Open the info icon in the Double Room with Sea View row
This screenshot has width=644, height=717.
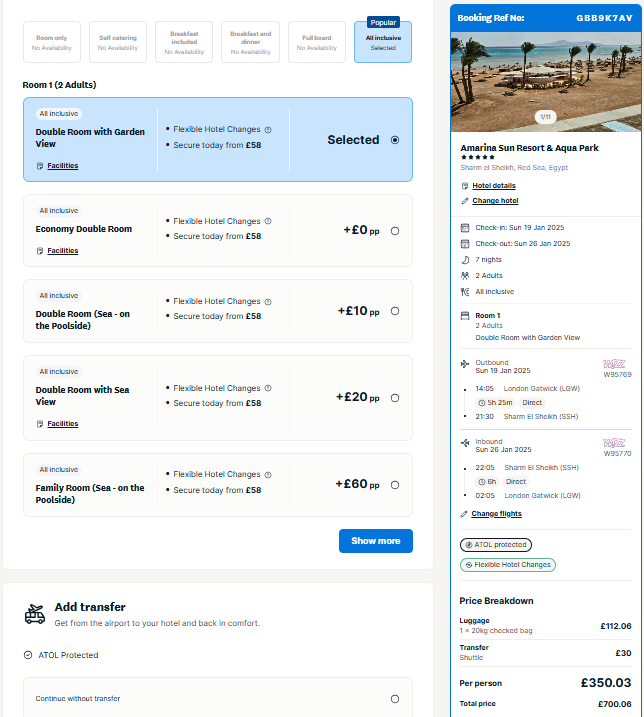268,388
